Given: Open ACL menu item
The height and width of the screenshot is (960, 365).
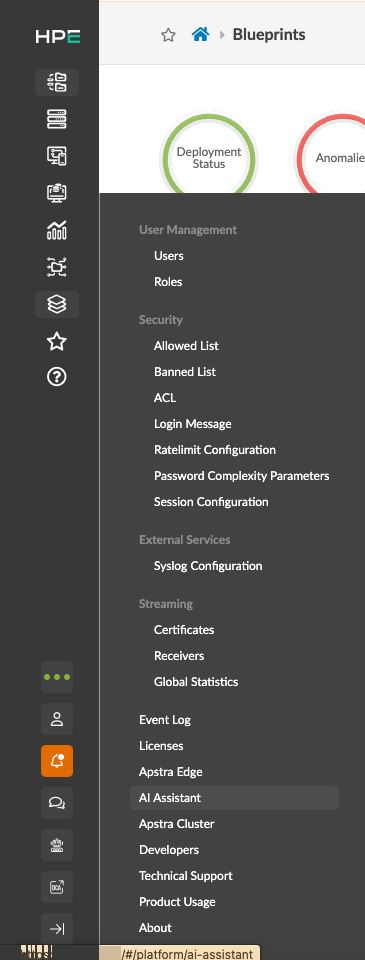Looking at the screenshot, I should pyautogui.click(x=165, y=398).
